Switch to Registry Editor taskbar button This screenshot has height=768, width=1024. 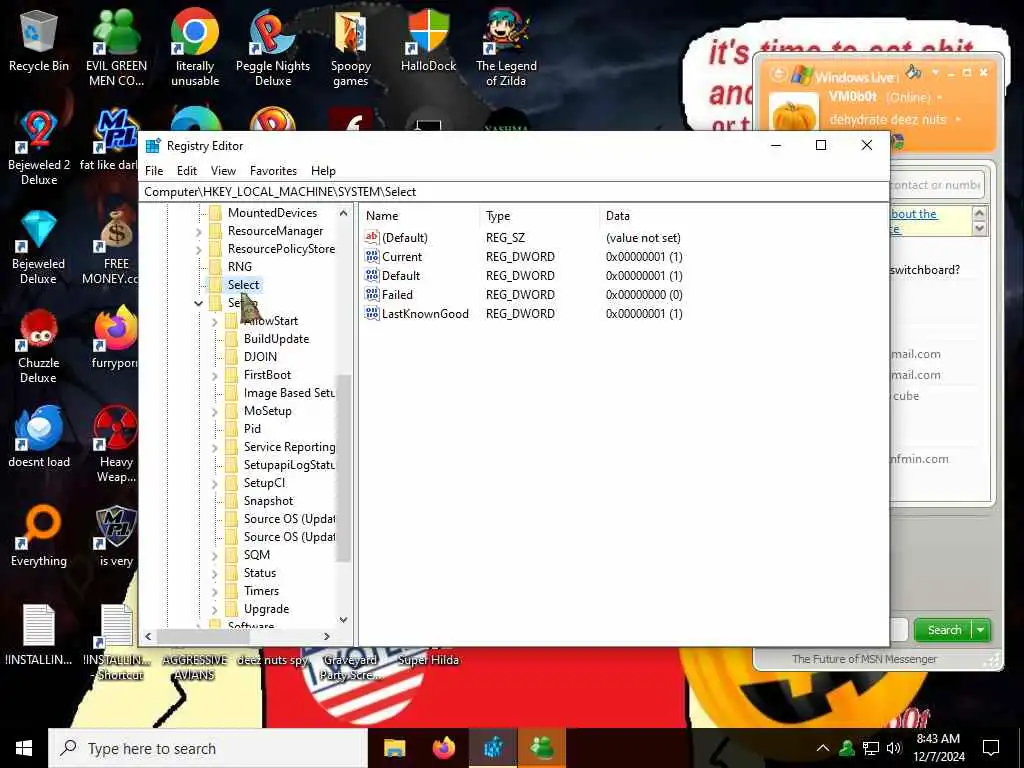pyautogui.click(x=493, y=748)
